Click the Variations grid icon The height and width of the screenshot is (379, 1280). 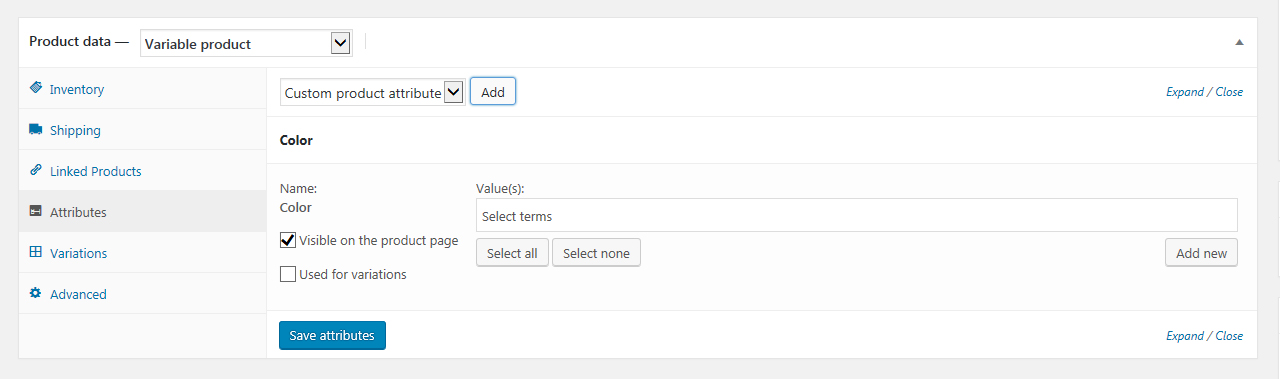pos(36,252)
